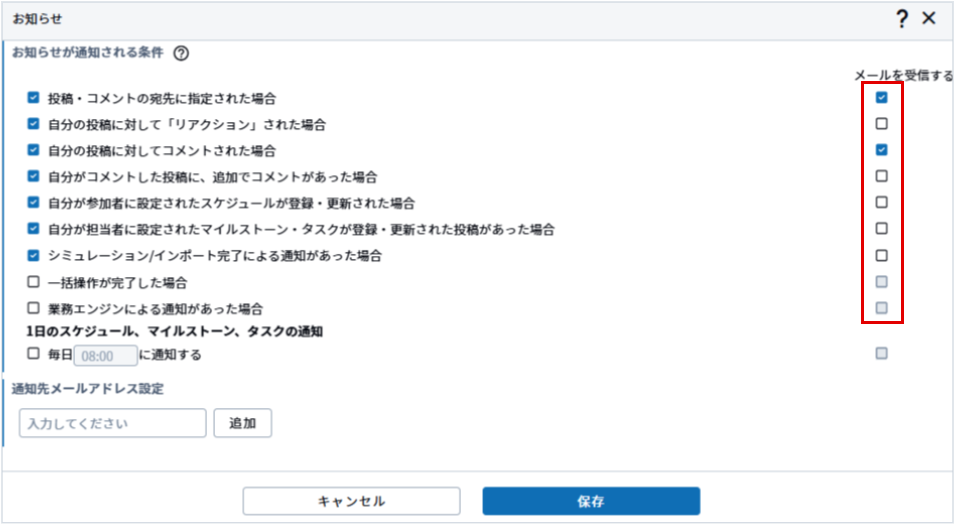Enable 一括操作が完了した場合 notification
The image size is (955, 525).
coord(34,282)
